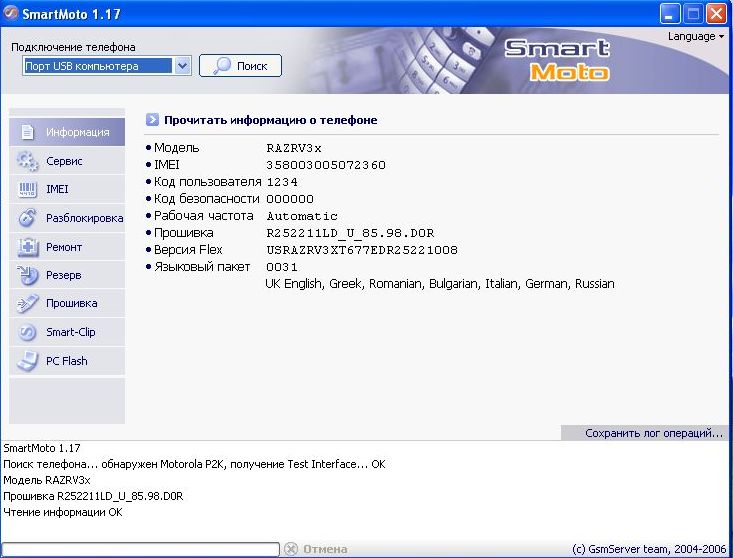Click the Automatic frequency value
Screen dimensions: 733x558
click(x=302, y=216)
